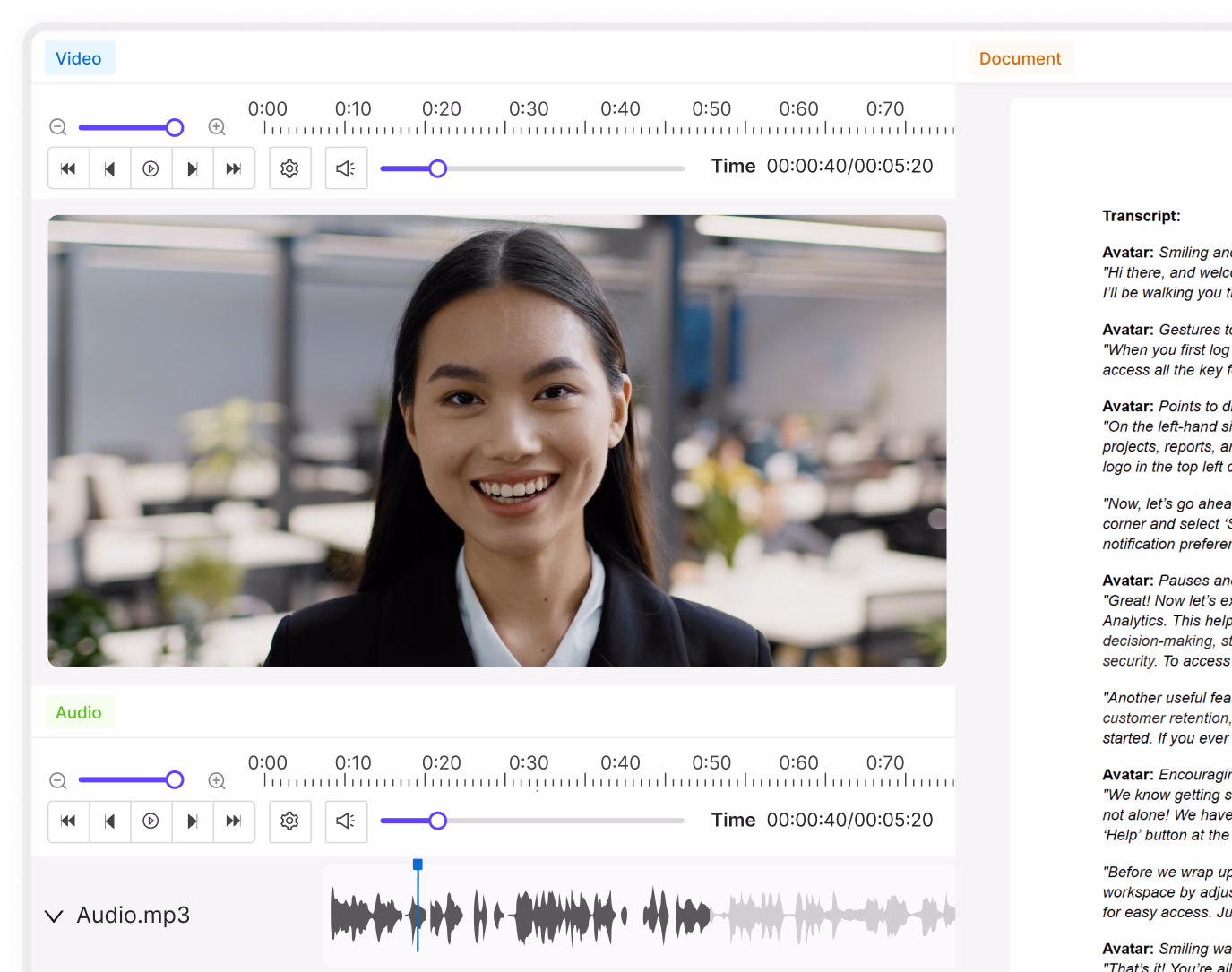The width and height of the screenshot is (1232, 972).
Task: Adjust the video volume slider
Action: coord(532,168)
